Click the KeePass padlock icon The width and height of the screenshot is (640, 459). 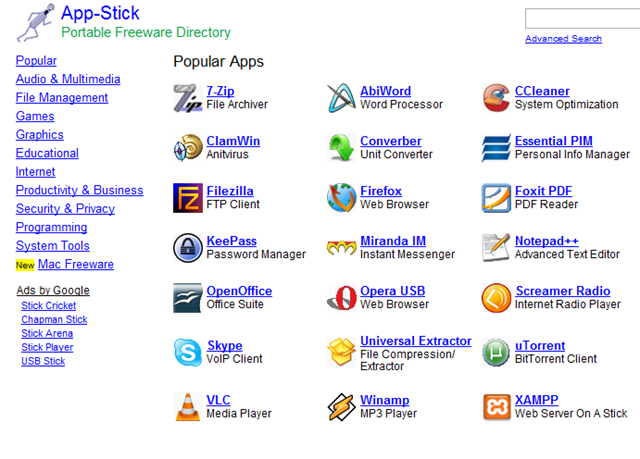click(x=188, y=248)
